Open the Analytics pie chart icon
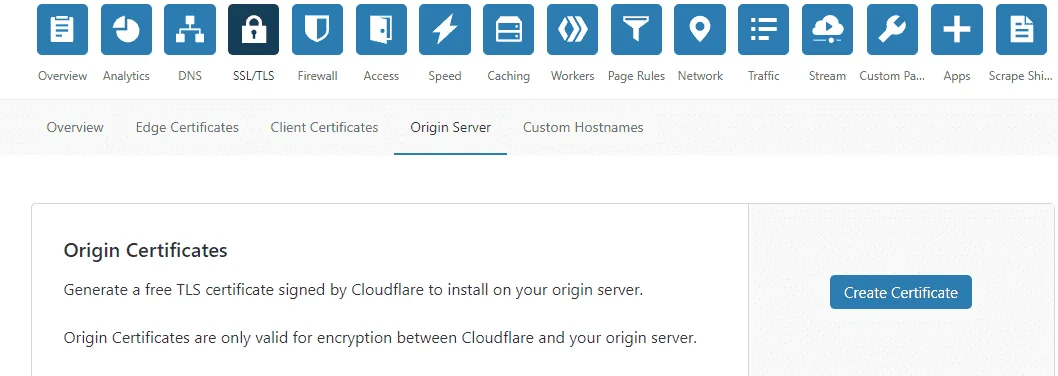 pos(126,29)
